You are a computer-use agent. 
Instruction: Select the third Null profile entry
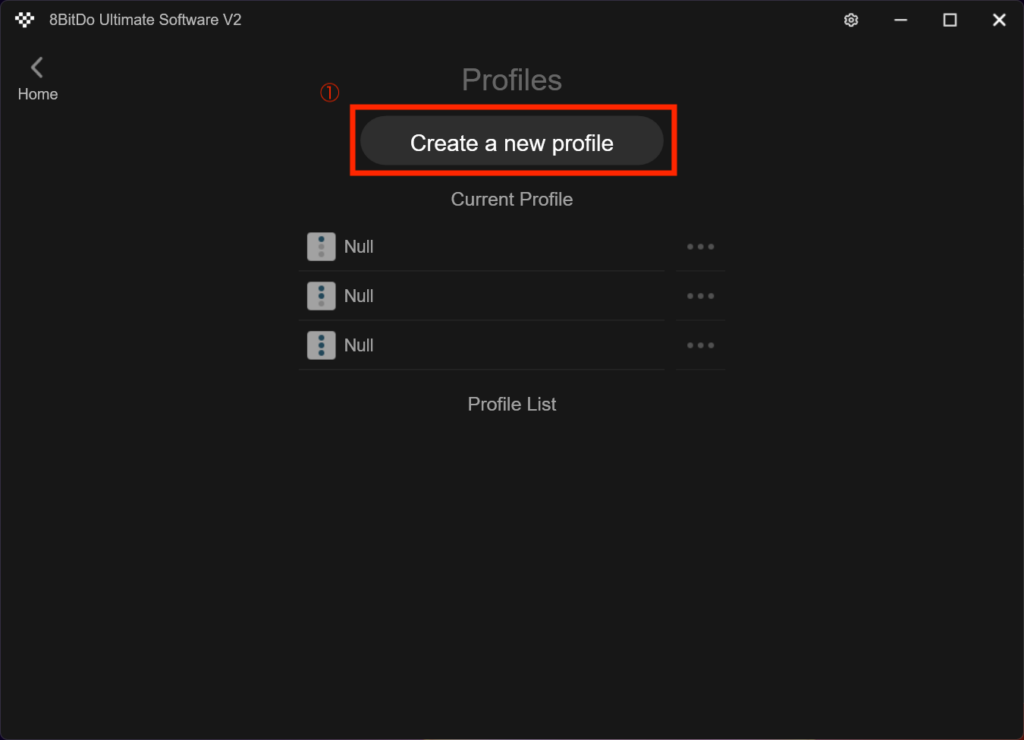coord(359,345)
